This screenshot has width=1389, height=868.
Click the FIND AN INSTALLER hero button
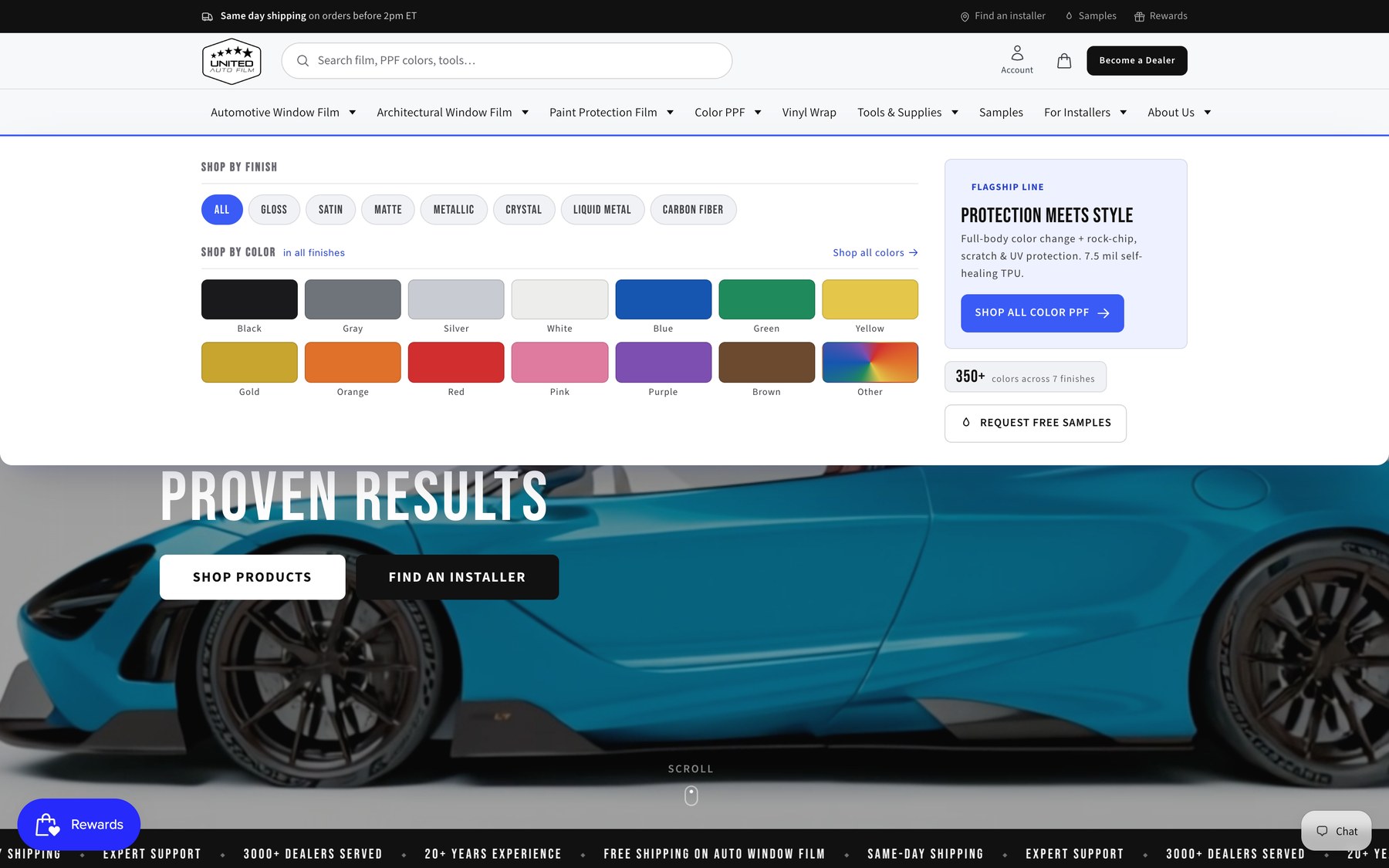coord(458,577)
